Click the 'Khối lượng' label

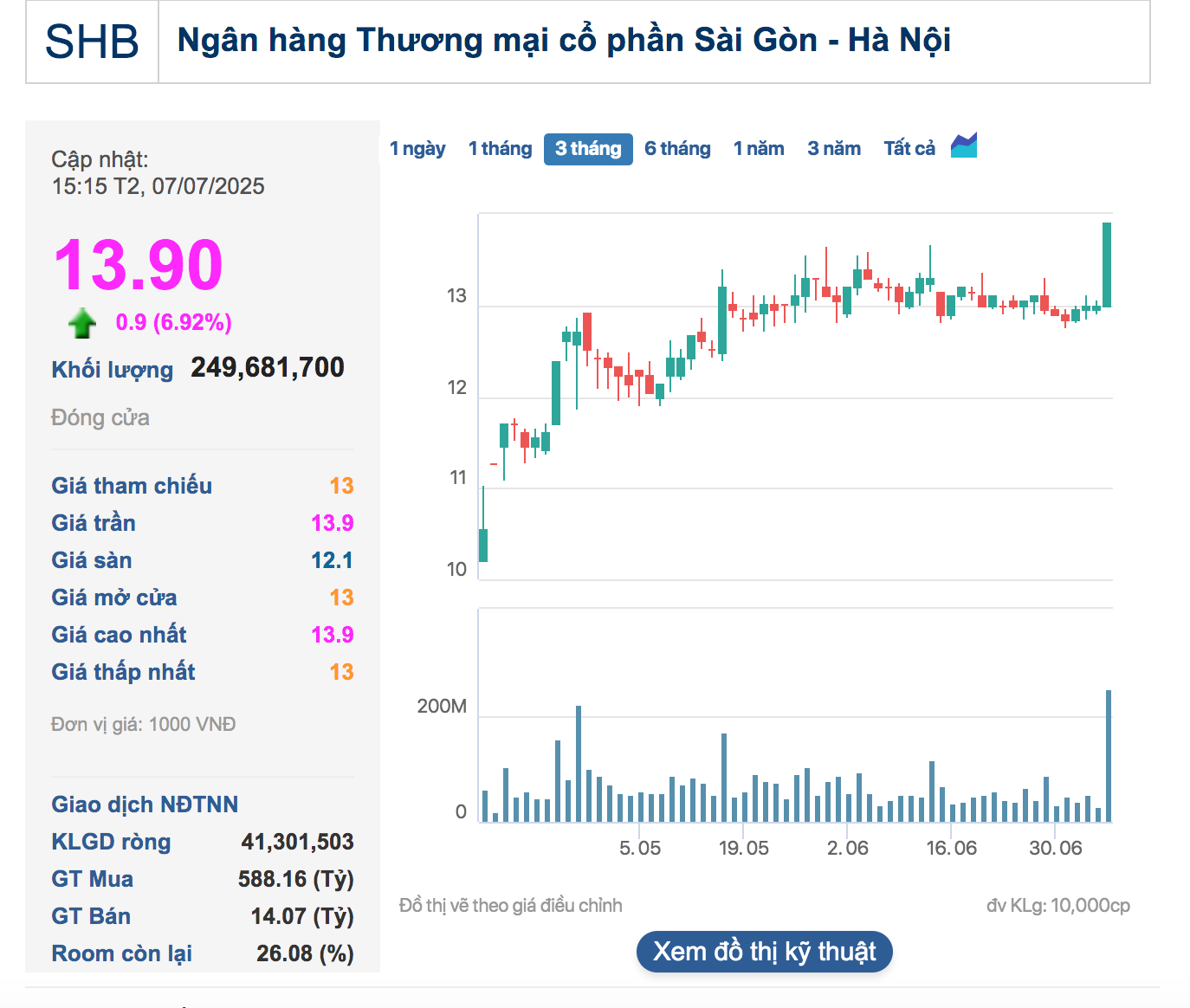click(x=113, y=370)
